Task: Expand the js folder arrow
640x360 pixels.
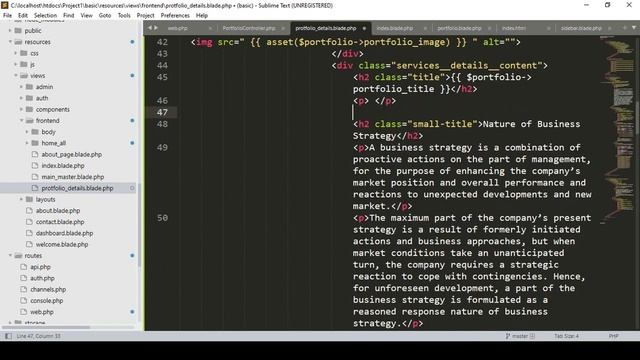Action: (x=16, y=64)
